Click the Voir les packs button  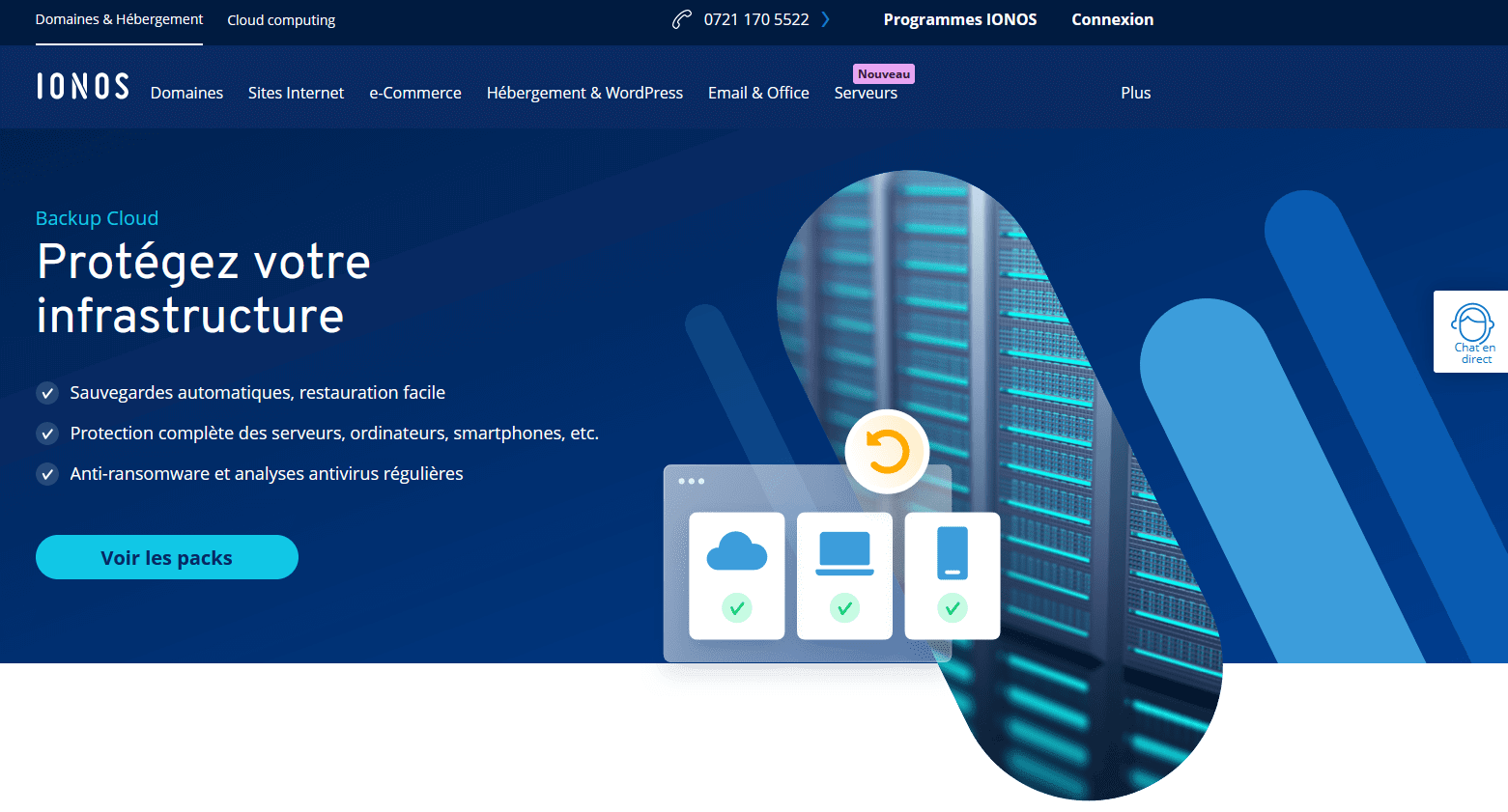click(167, 557)
